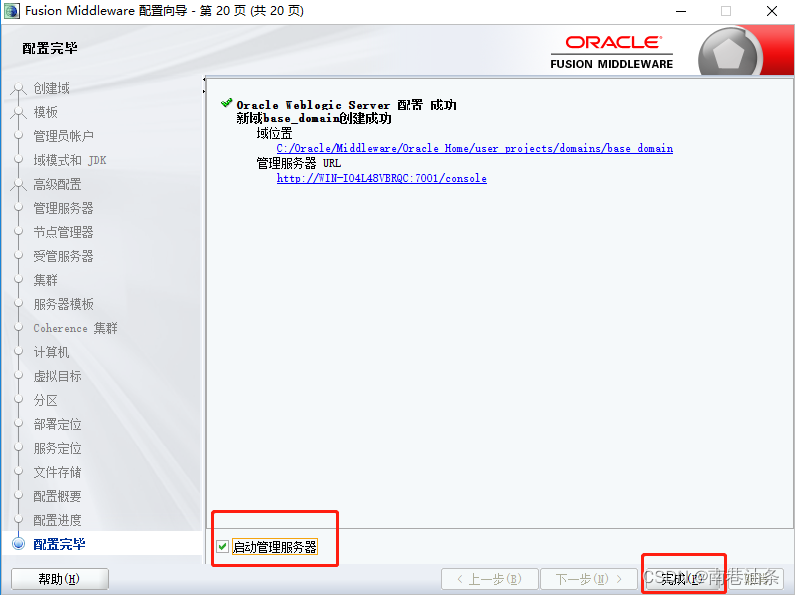This screenshot has width=795, height=595.
Task: Select the 高级配置 step
Action: click(x=57, y=184)
